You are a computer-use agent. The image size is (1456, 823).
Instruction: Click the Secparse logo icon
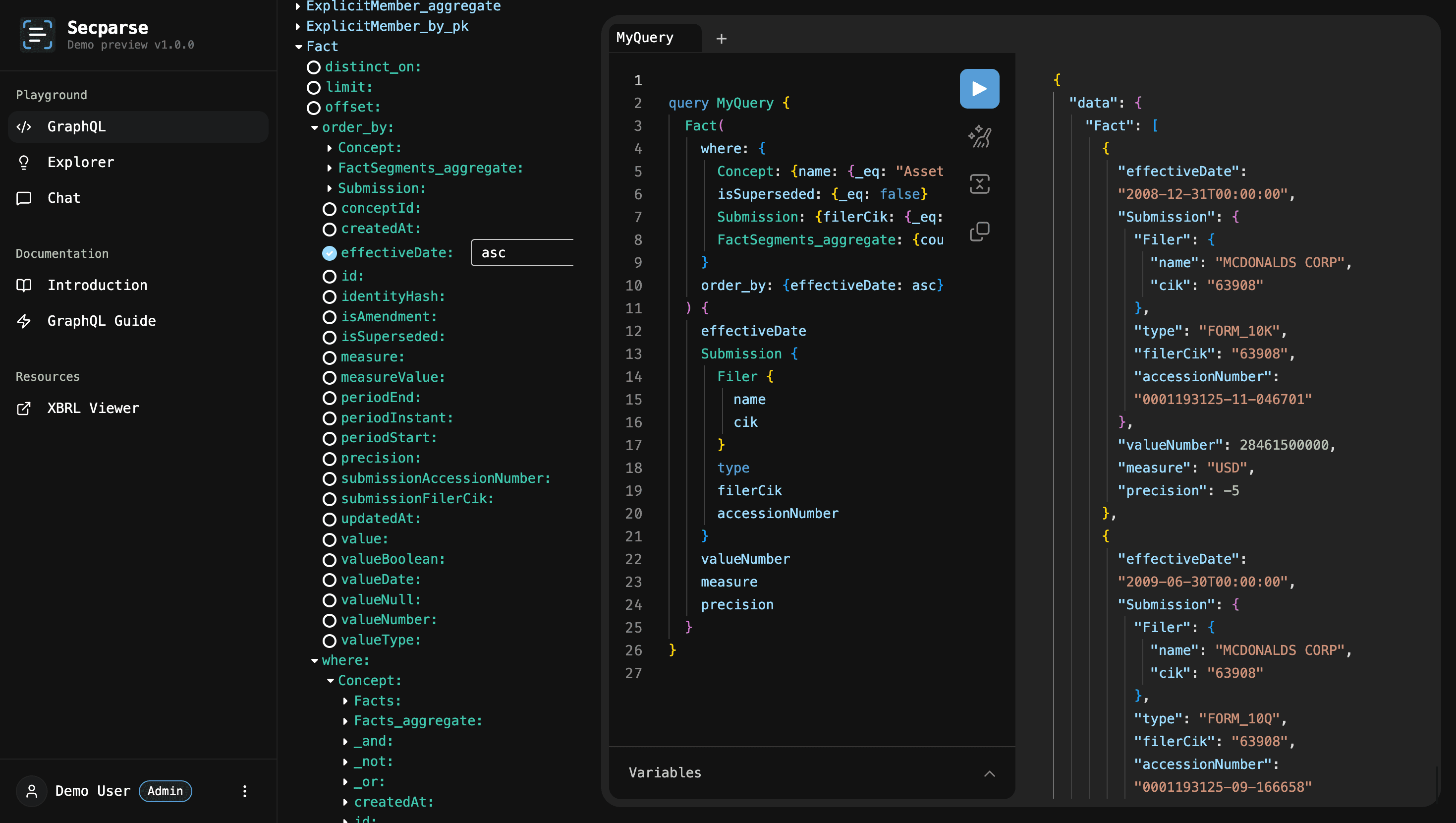37,35
